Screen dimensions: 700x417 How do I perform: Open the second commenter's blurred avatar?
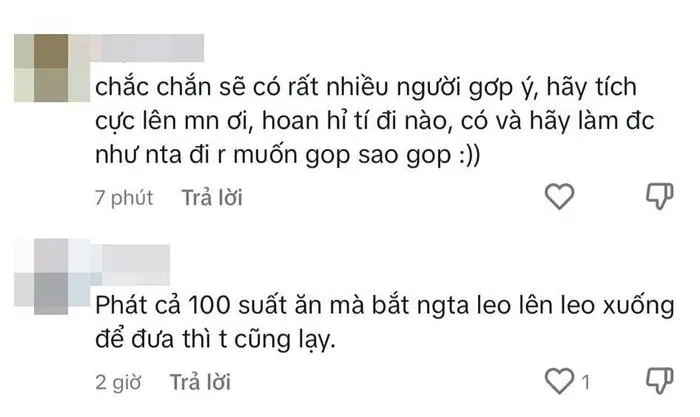tap(52, 276)
